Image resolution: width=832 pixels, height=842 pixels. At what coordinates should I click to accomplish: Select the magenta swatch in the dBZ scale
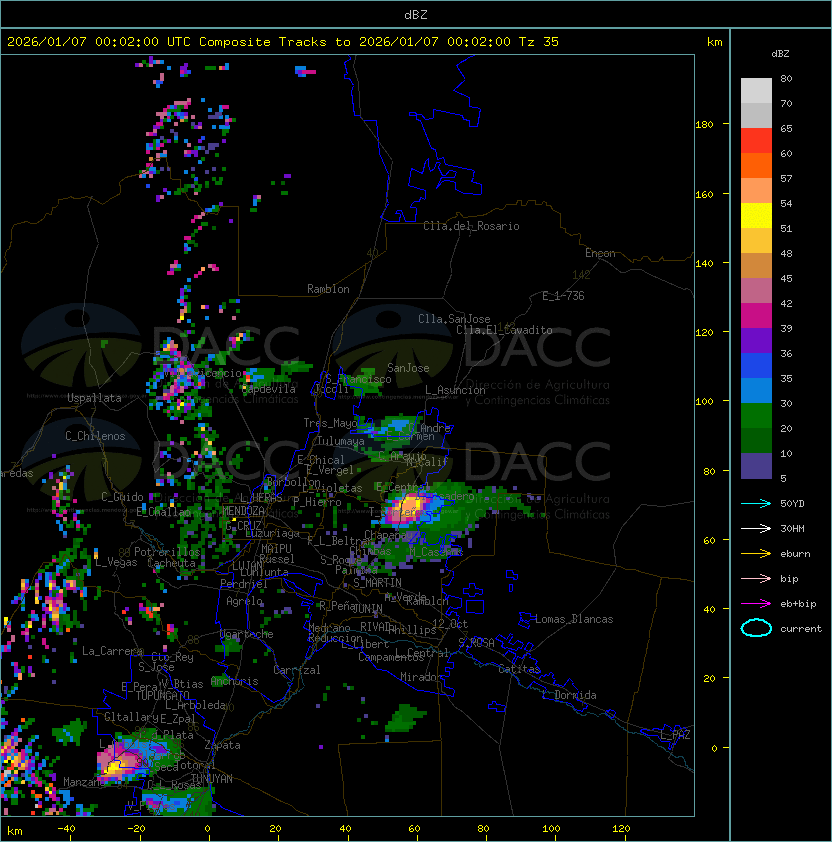(756, 316)
